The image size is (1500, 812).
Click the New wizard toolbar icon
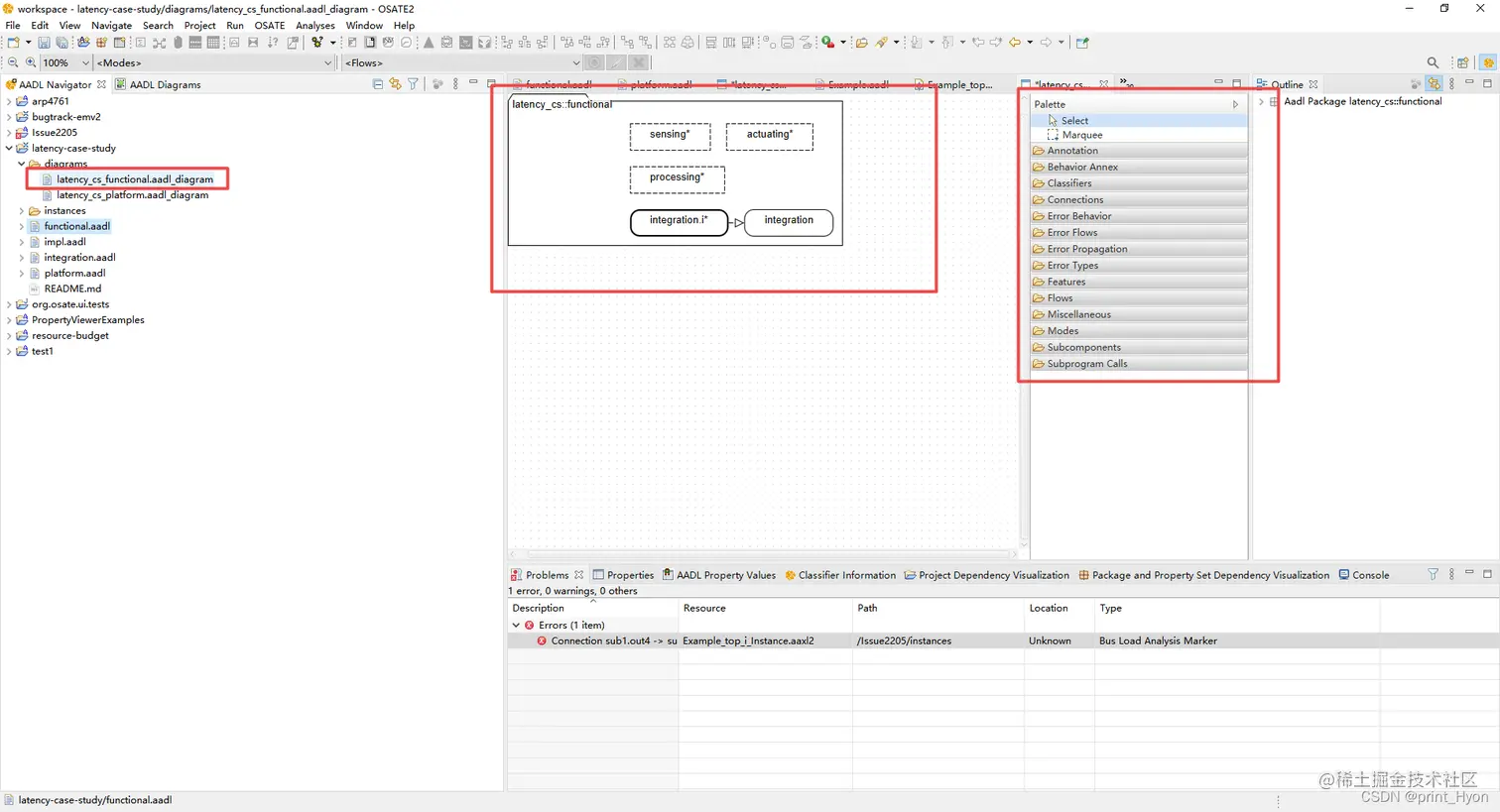[13, 43]
